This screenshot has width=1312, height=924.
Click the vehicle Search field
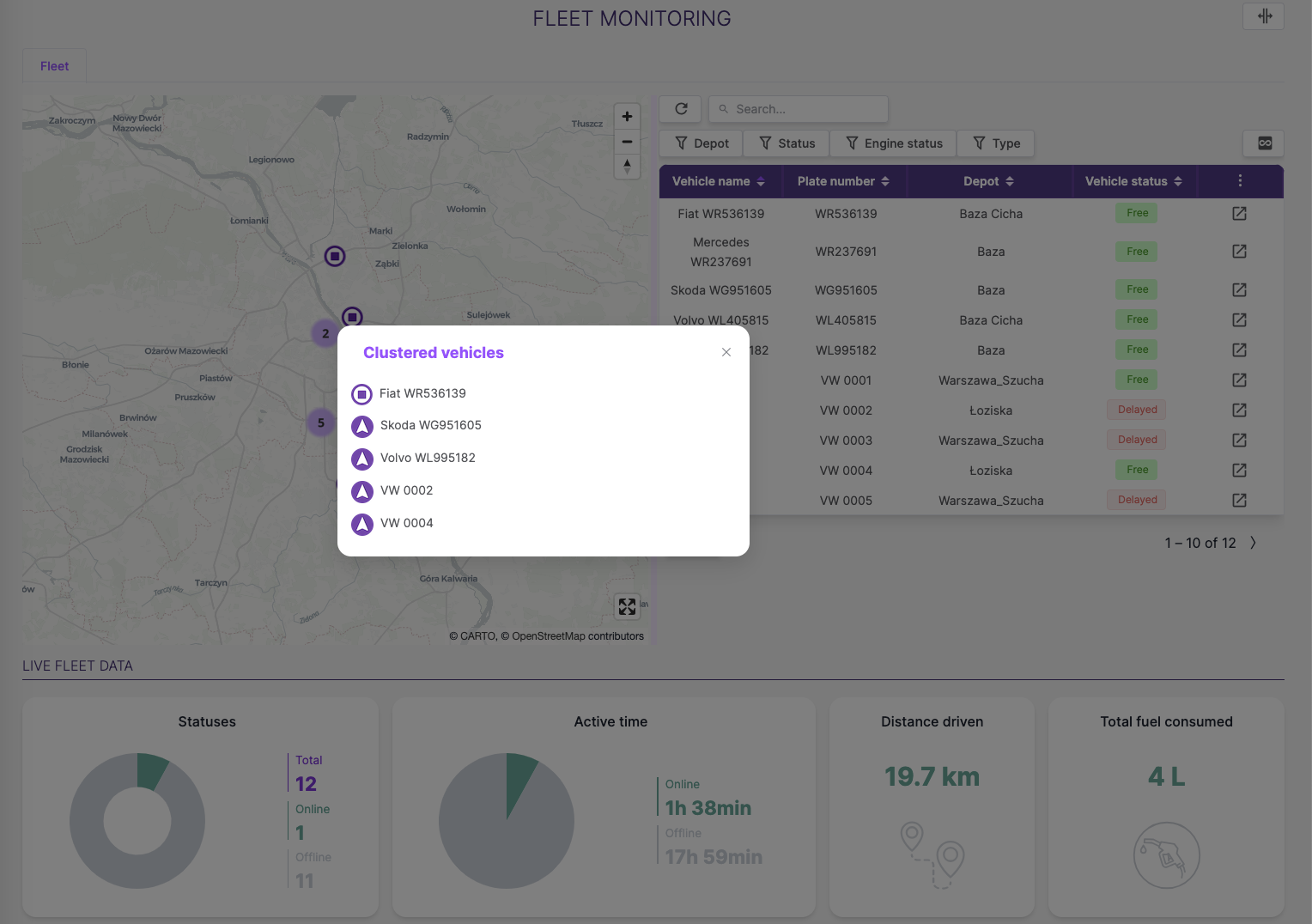coord(799,109)
